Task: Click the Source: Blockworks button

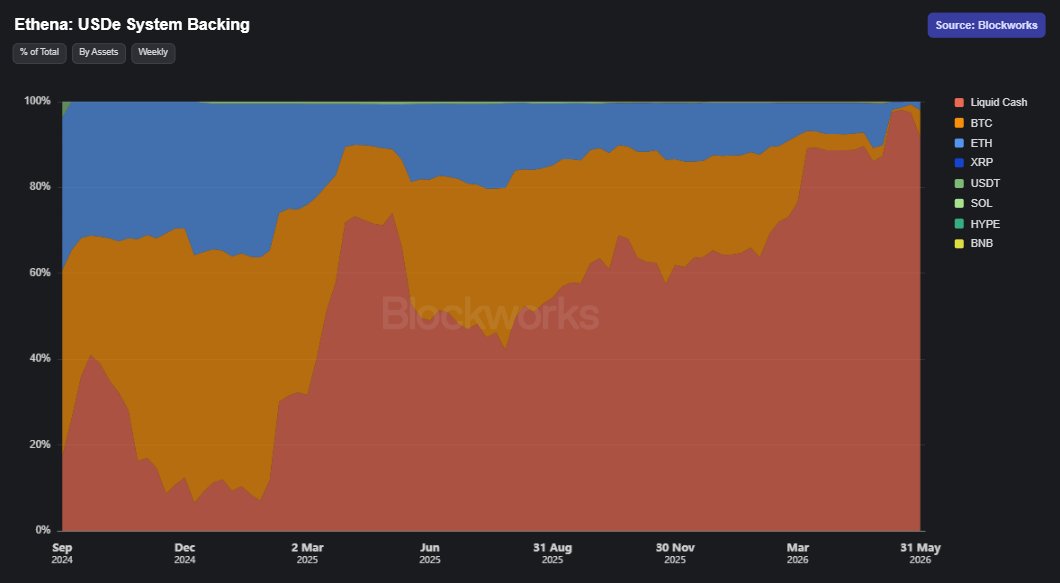Action: click(x=986, y=25)
